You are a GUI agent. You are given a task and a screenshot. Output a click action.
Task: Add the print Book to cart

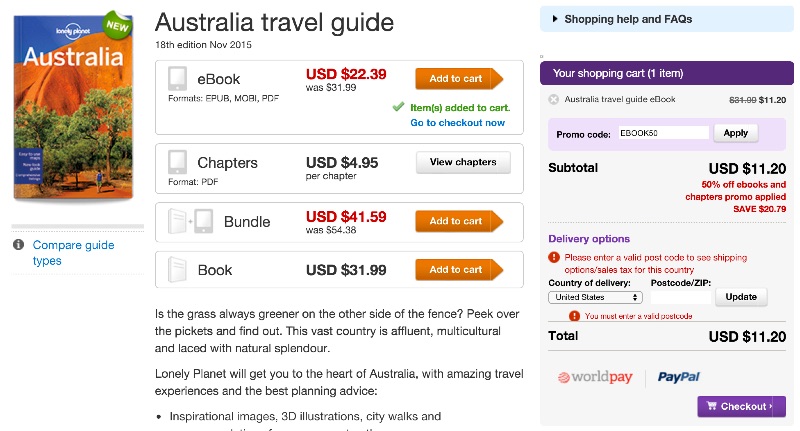pyautogui.click(x=458, y=269)
